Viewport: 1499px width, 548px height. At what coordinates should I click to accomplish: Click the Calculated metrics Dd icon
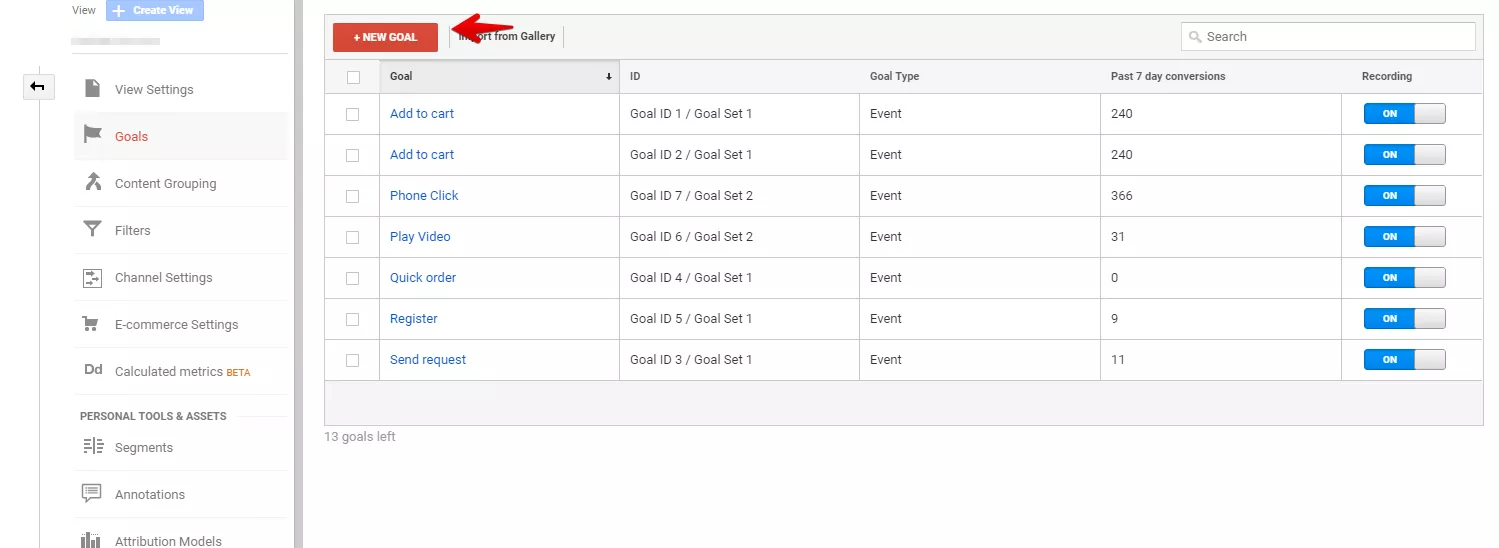(x=93, y=370)
